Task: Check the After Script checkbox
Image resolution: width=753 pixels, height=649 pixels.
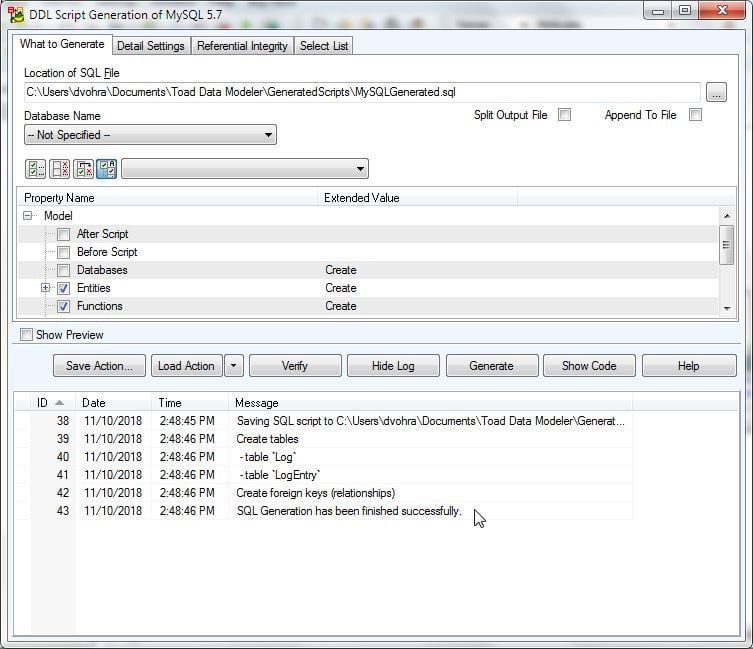Action: [x=63, y=234]
